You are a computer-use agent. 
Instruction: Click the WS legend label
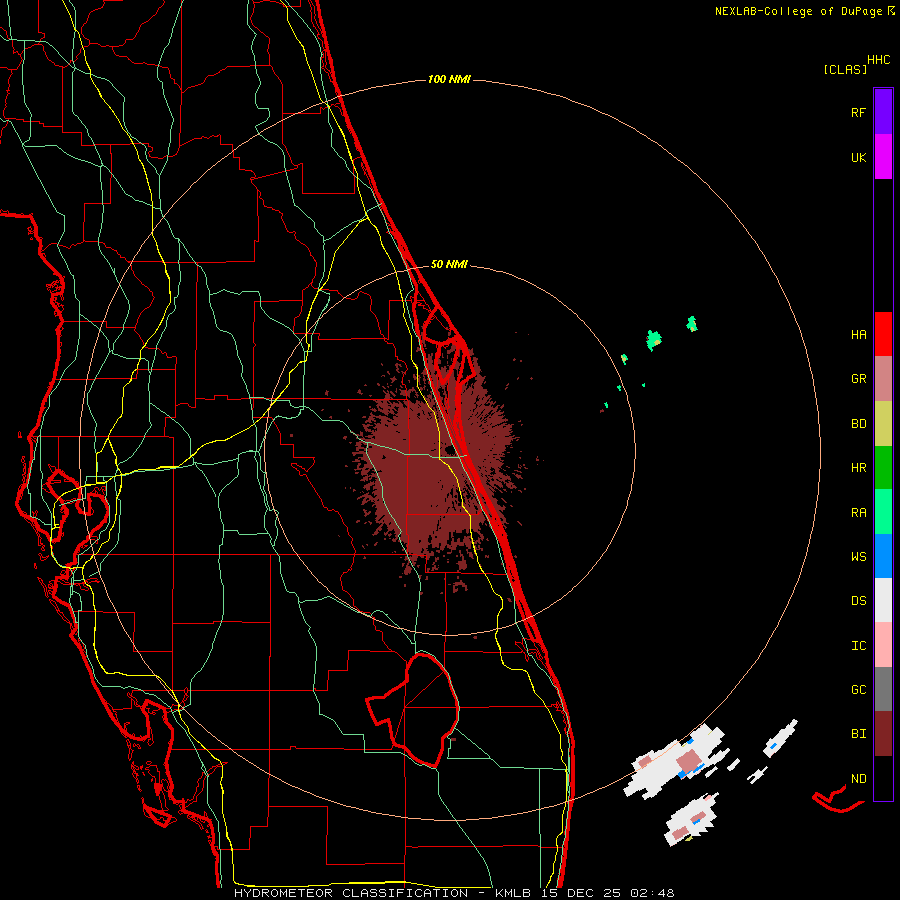point(858,557)
